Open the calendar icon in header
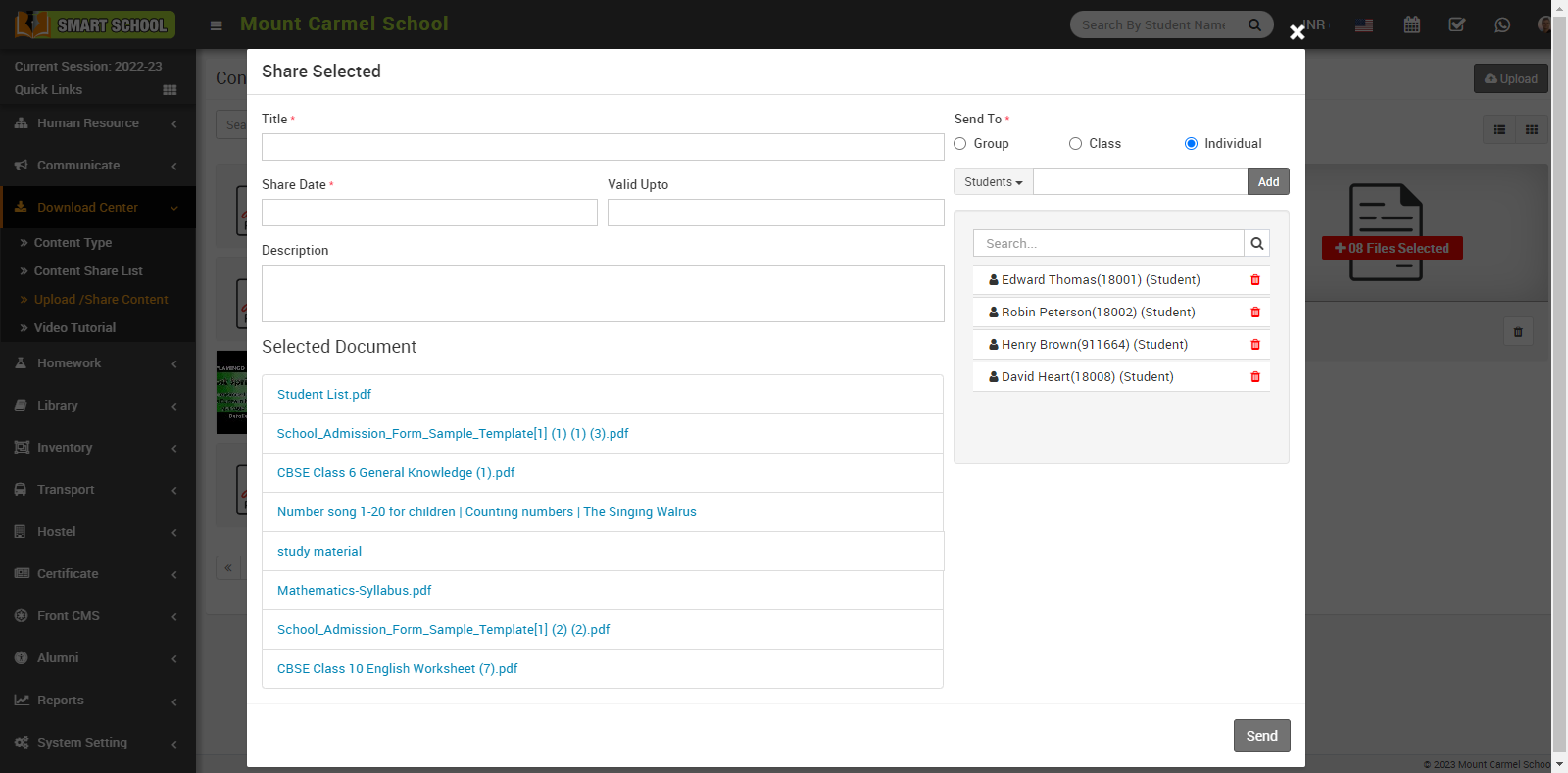Image resolution: width=1568 pixels, height=773 pixels. pyautogui.click(x=1411, y=25)
